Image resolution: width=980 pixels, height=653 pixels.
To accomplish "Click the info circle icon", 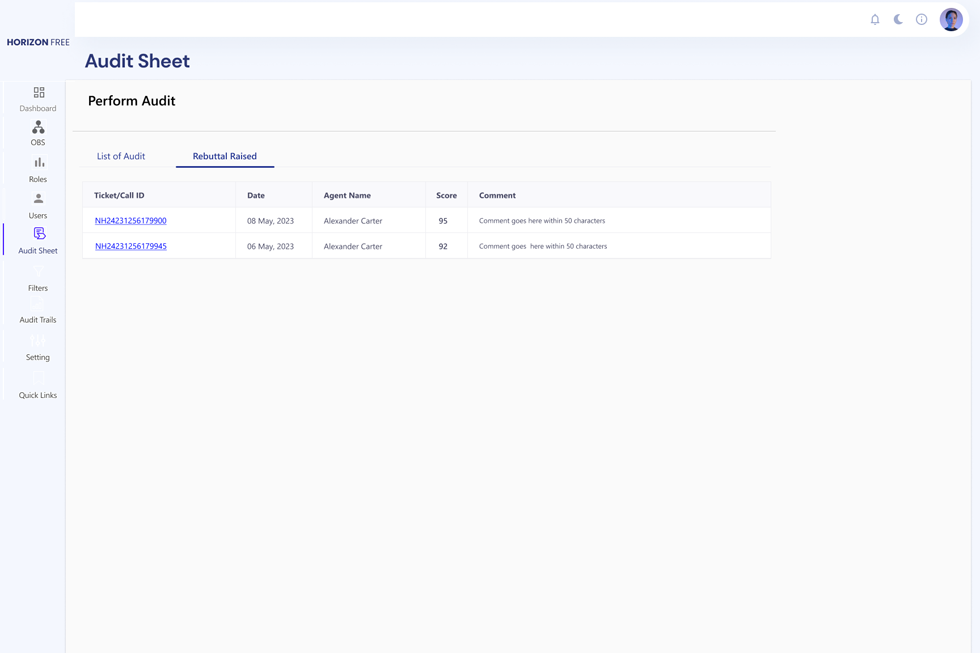I will pyautogui.click(x=921, y=19).
